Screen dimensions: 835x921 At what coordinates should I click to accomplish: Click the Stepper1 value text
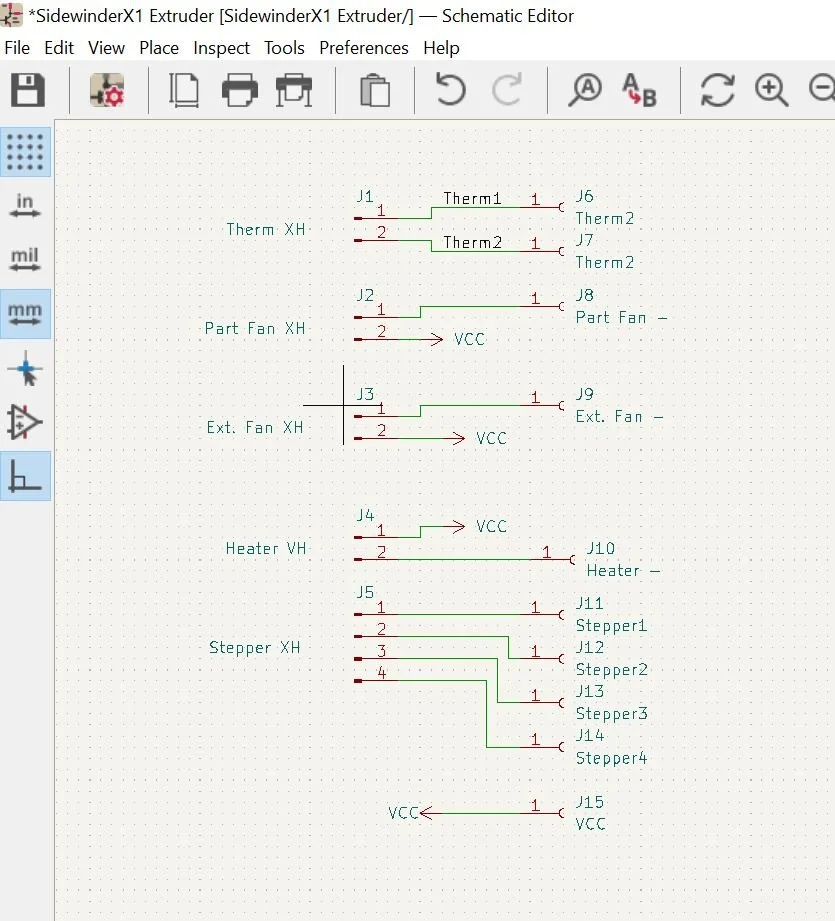[611, 626]
